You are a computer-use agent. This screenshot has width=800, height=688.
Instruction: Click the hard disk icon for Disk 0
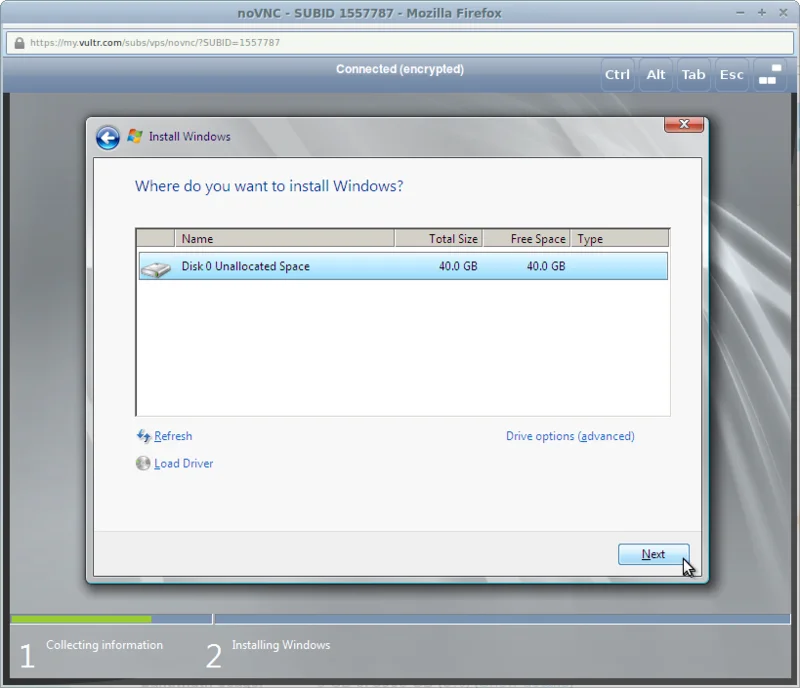click(x=156, y=266)
